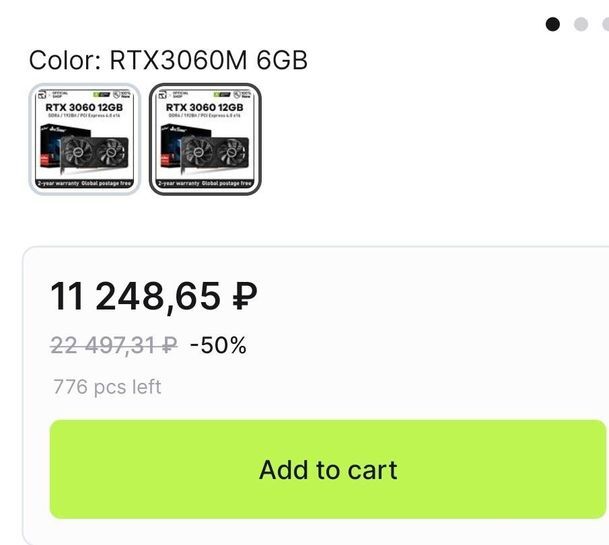Click the crossed-out price 22 497,31 ₽

(x=114, y=346)
